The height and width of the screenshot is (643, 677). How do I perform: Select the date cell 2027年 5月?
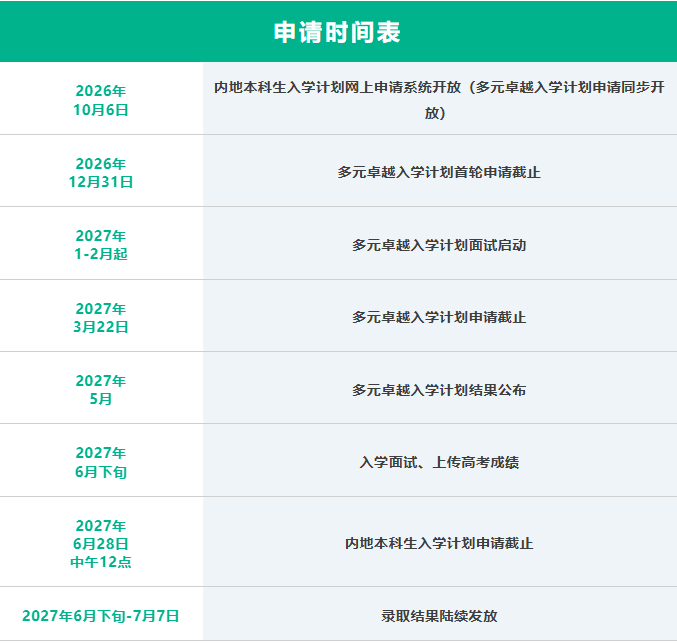click(x=101, y=390)
